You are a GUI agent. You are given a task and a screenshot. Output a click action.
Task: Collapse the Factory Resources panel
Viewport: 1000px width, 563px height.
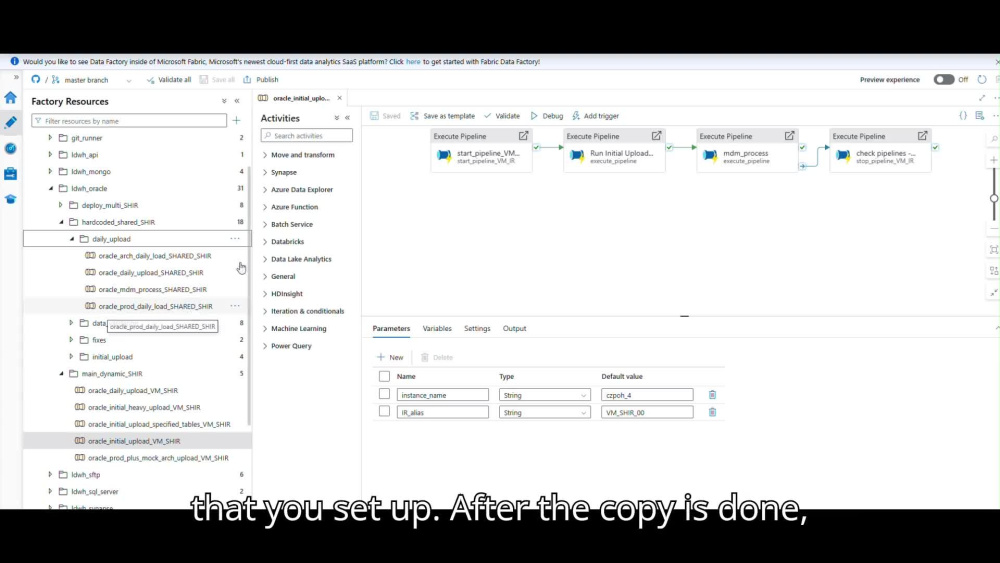[x=237, y=101]
